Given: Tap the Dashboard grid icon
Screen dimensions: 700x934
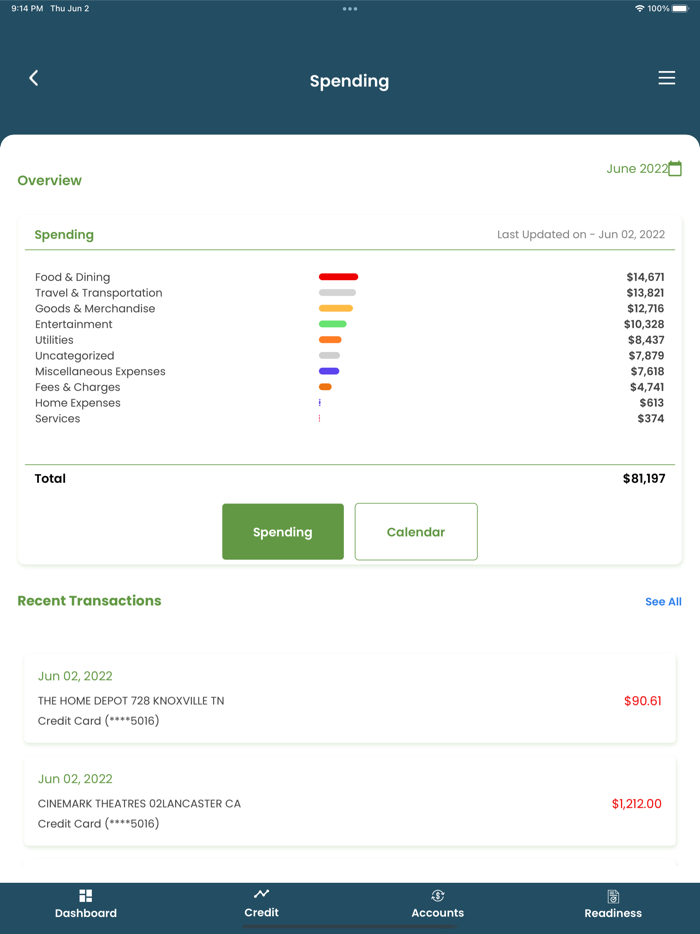Looking at the screenshot, I should [86, 896].
